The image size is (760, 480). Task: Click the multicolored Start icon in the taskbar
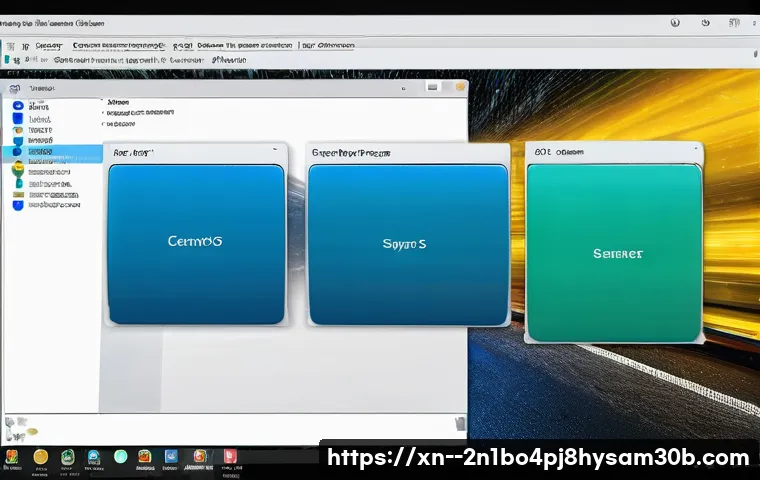click(12, 457)
